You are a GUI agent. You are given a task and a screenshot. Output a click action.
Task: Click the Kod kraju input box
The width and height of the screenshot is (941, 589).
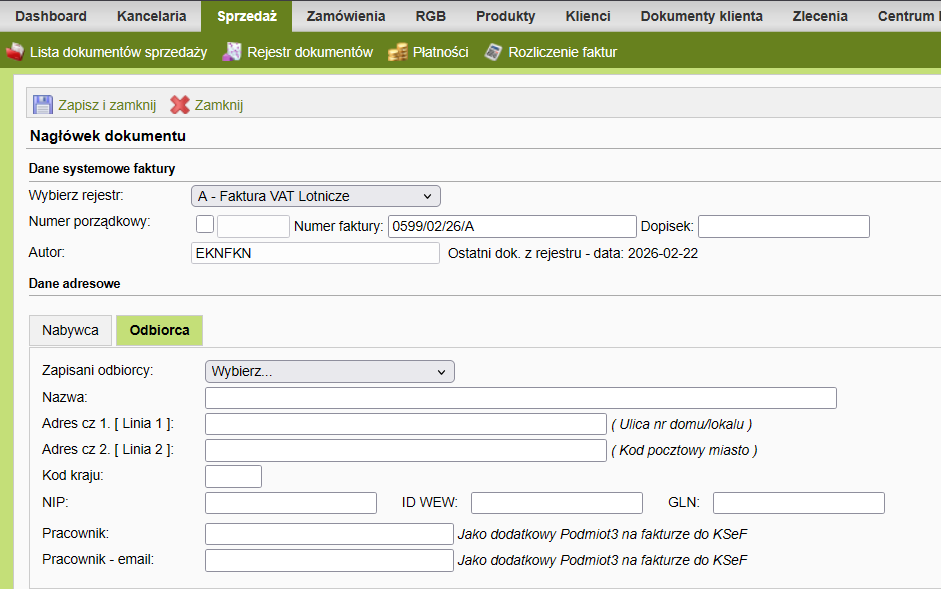point(233,476)
